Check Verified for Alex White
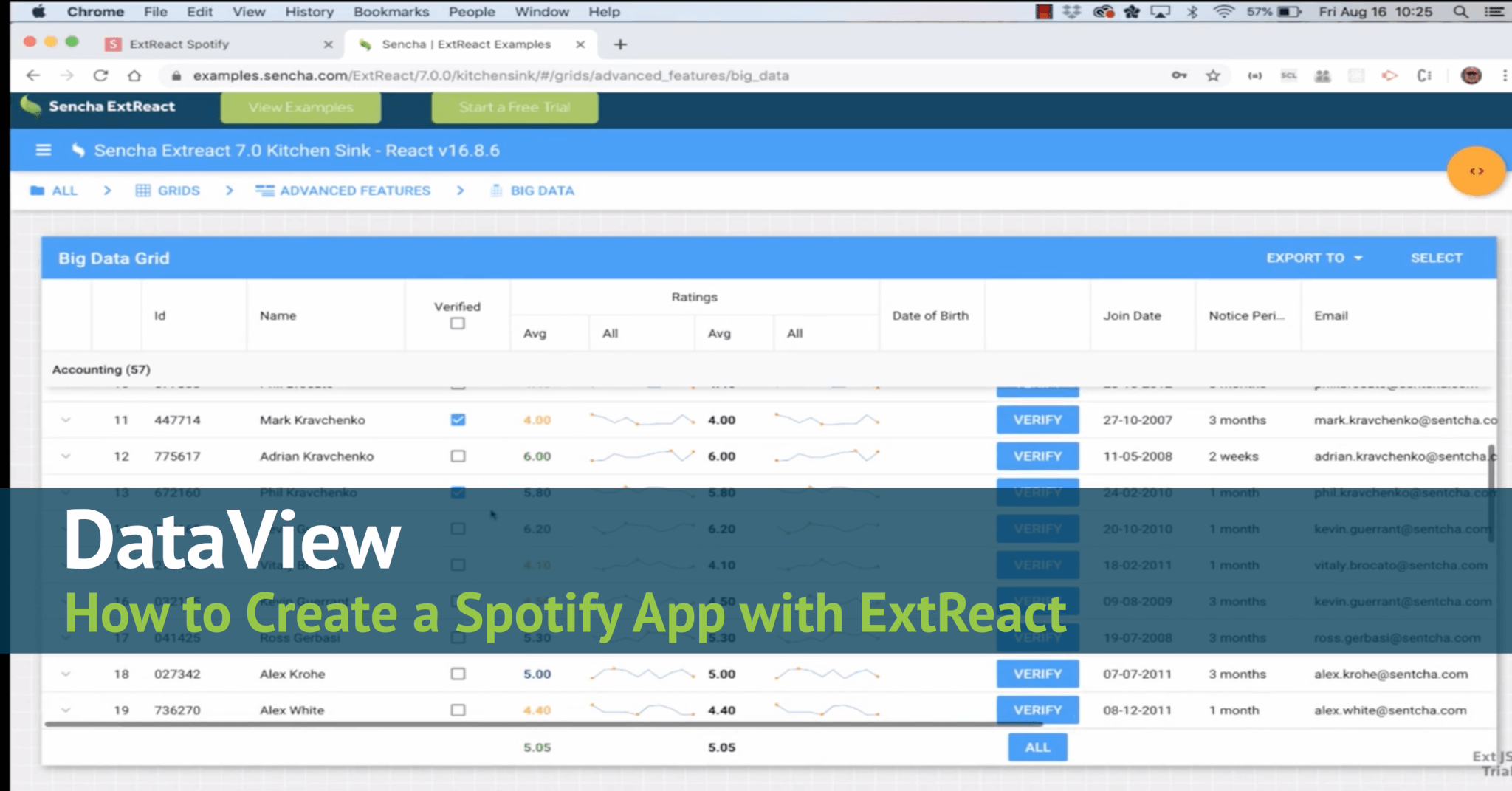 pos(458,710)
